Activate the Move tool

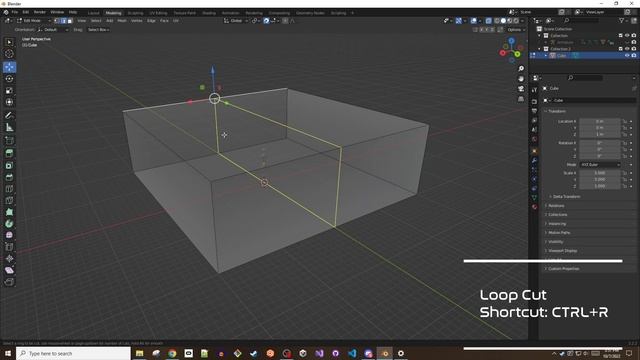(9, 67)
